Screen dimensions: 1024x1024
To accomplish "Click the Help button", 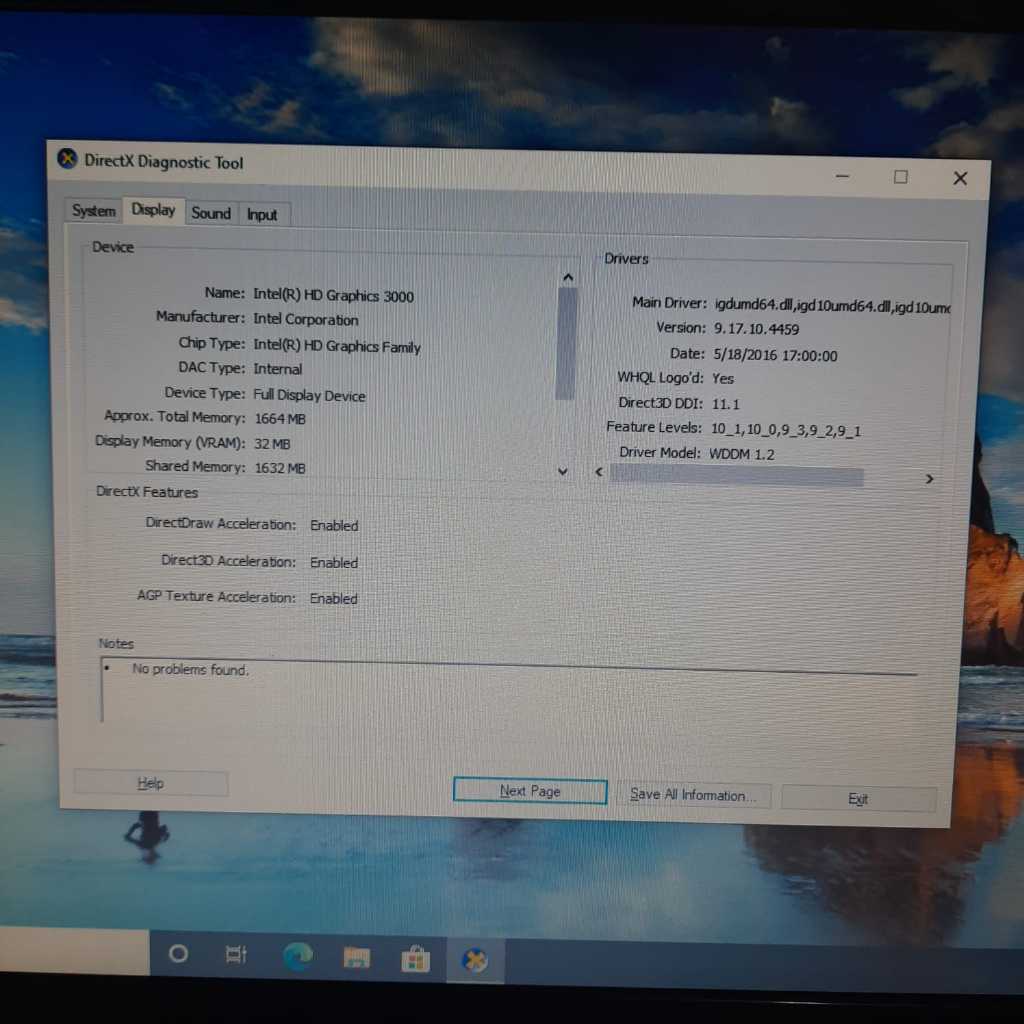I will click(x=151, y=783).
